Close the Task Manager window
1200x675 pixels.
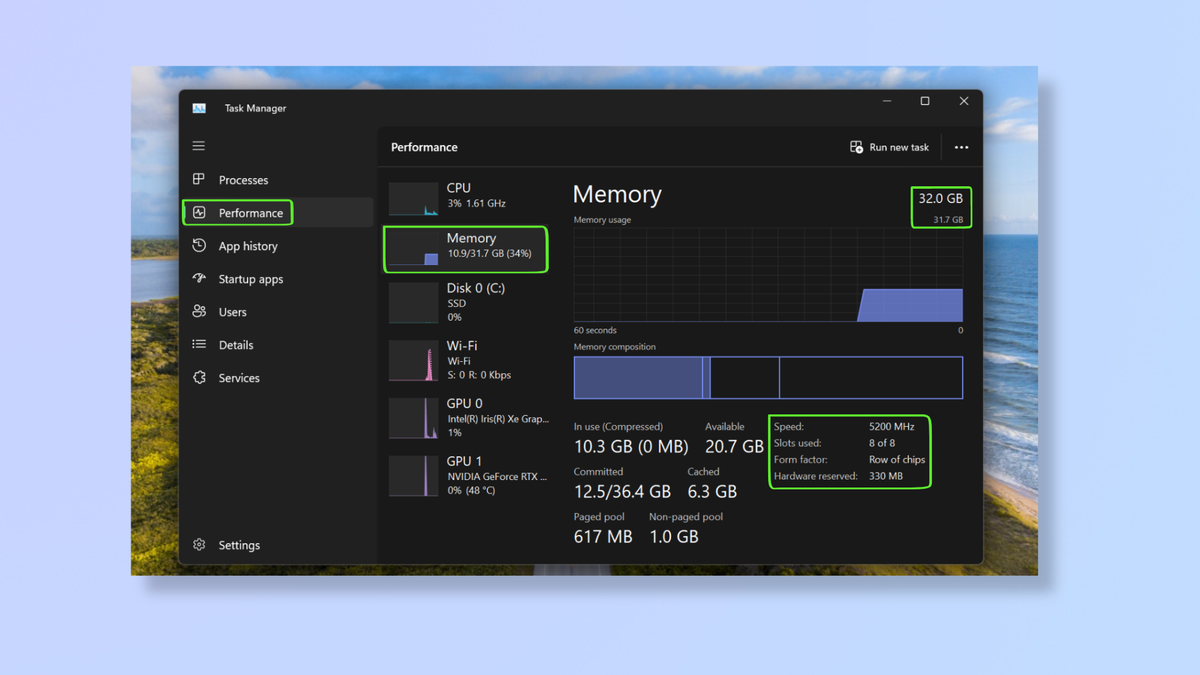tap(963, 101)
